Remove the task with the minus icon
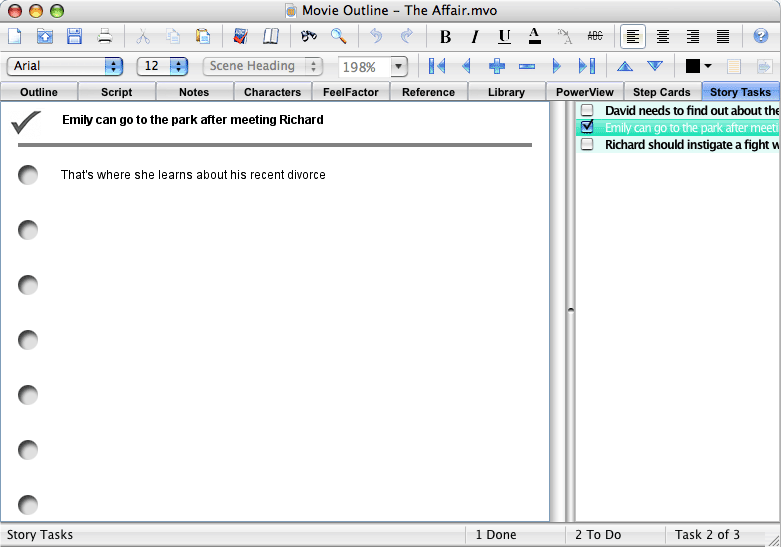The height and width of the screenshot is (547, 781). pos(526,66)
